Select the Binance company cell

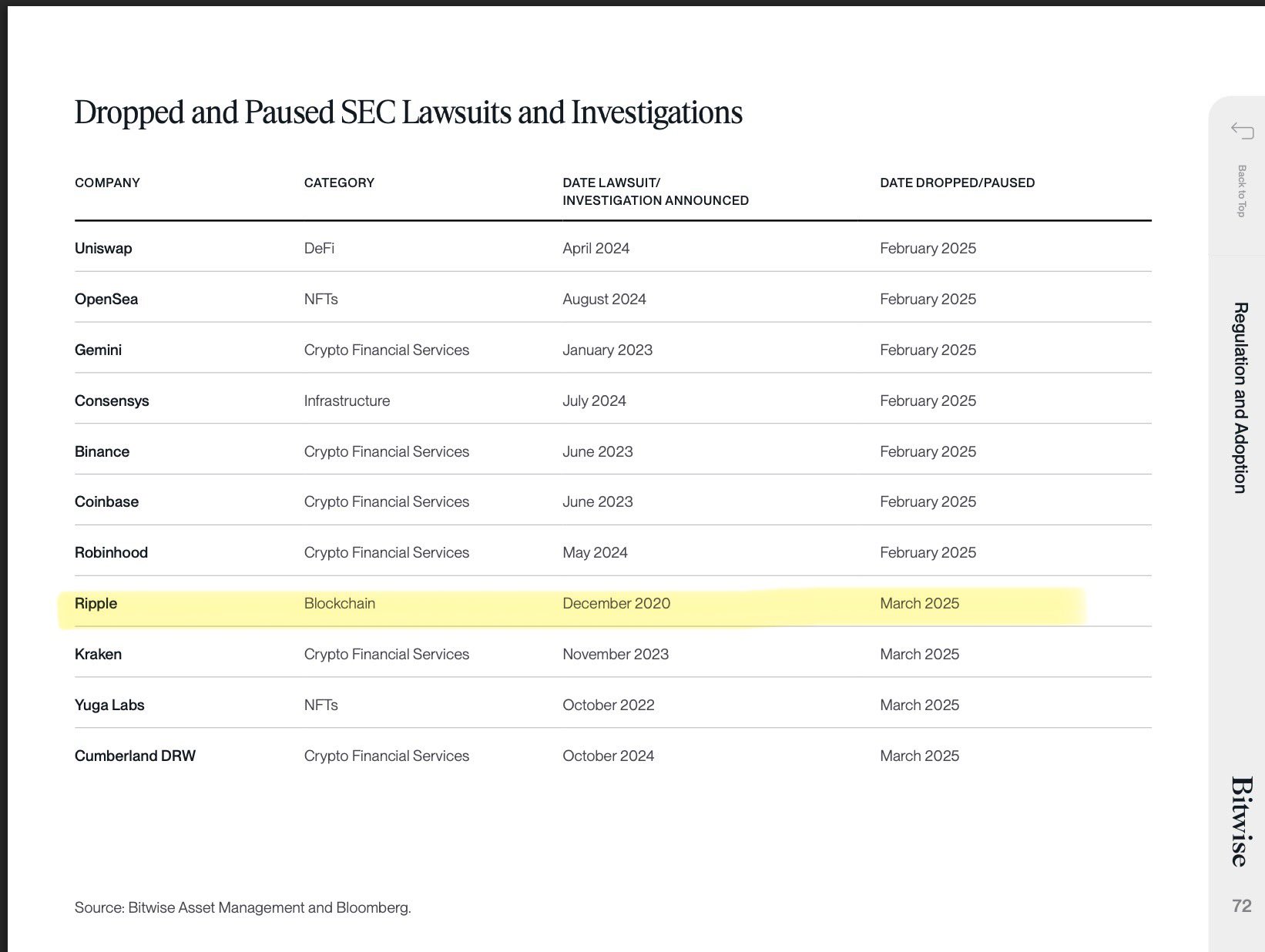tap(102, 451)
